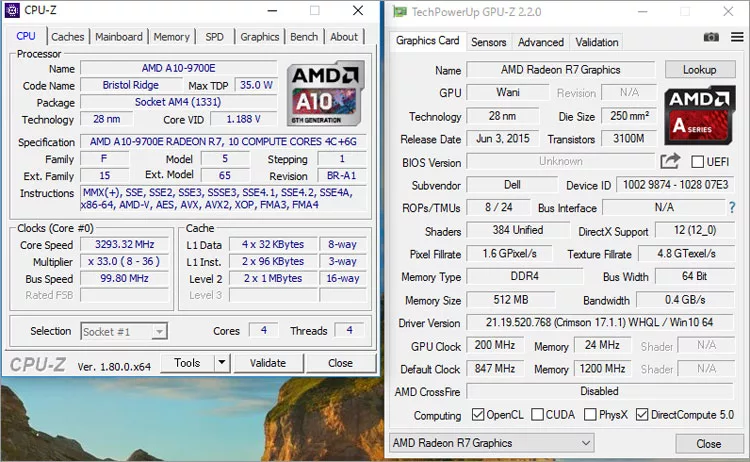Toggle the PhysX checkbox
This screenshot has height=462, width=750.
click(591, 414)
